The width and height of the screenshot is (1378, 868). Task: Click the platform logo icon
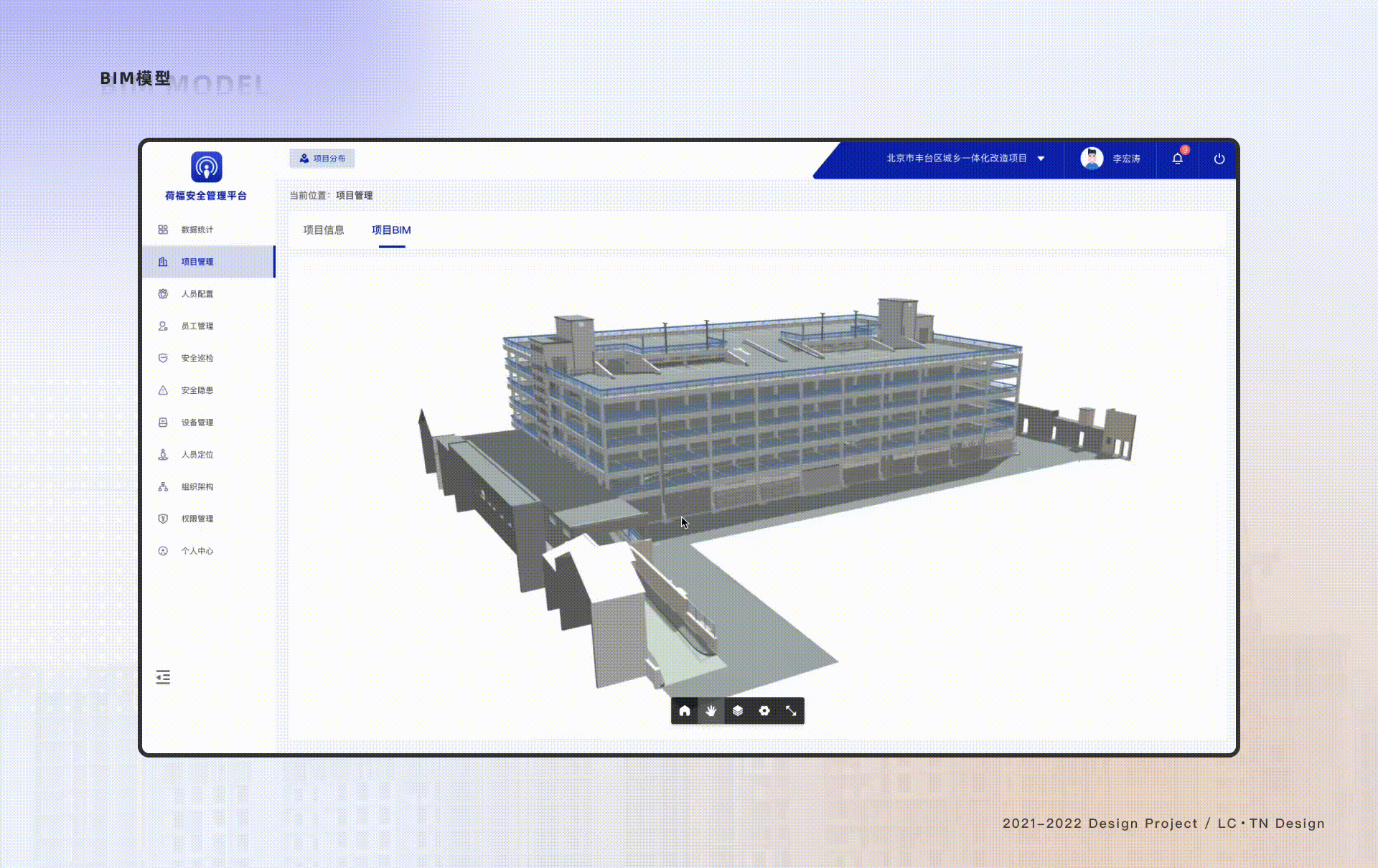[x=207, y=167]
